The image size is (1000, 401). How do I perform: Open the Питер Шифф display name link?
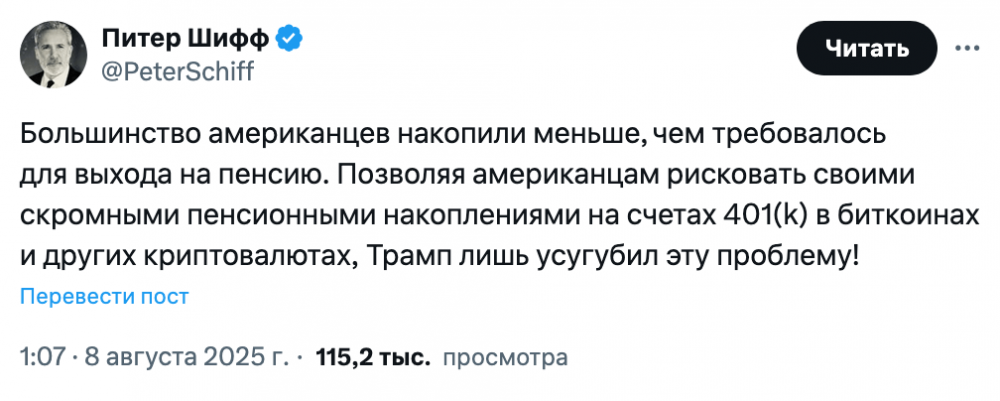(x=187, y=39)
